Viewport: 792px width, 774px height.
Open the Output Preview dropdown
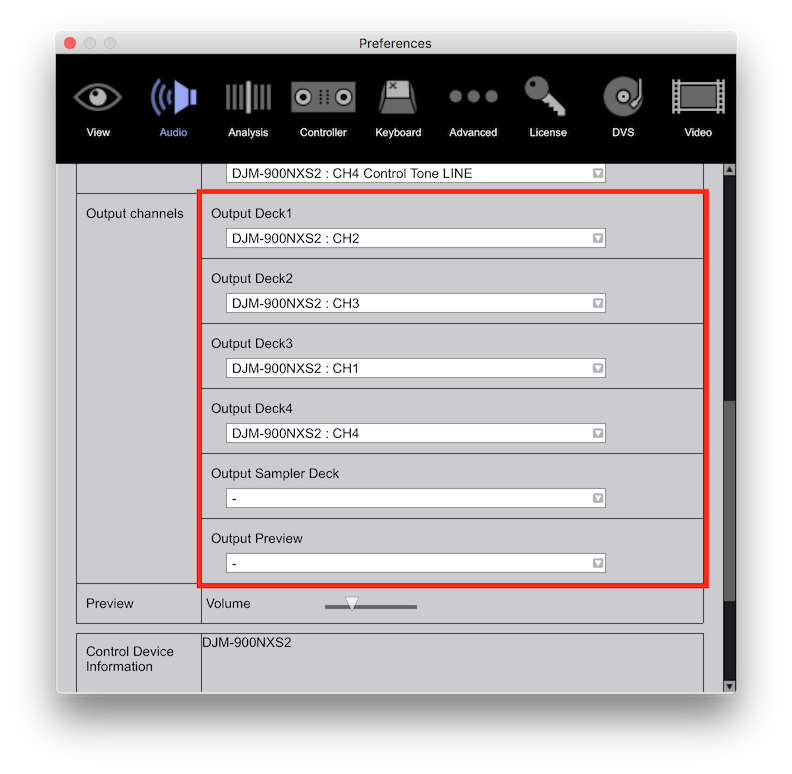416,563
